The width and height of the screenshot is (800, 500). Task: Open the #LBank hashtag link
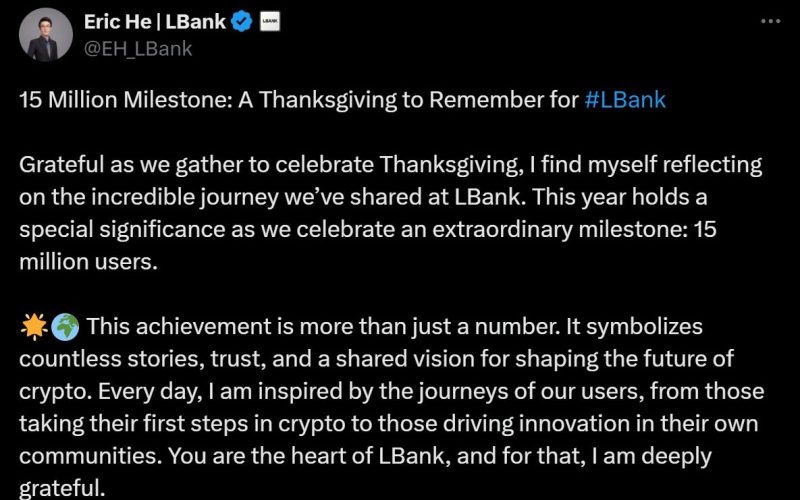click(624, 100)
